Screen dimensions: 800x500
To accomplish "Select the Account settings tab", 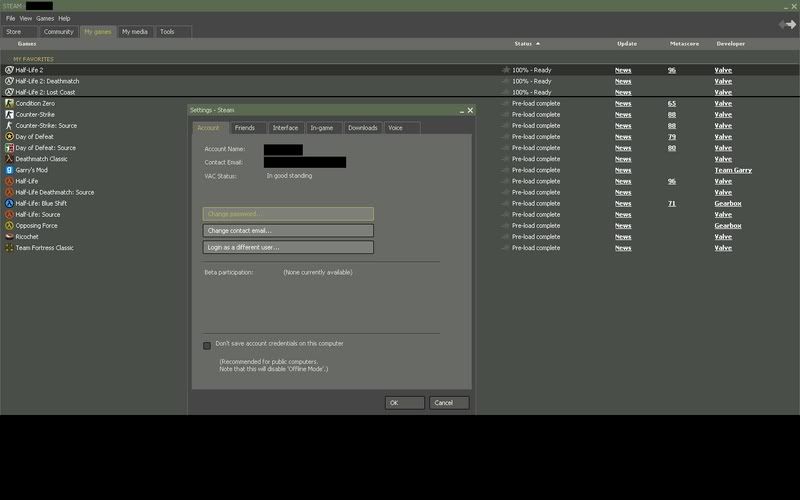I will tap(210, 128).
